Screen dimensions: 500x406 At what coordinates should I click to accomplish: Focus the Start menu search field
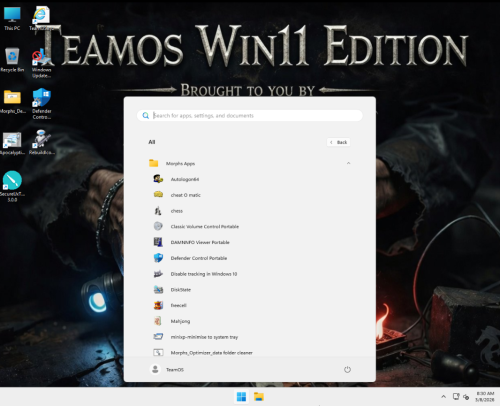pos(250,116)
